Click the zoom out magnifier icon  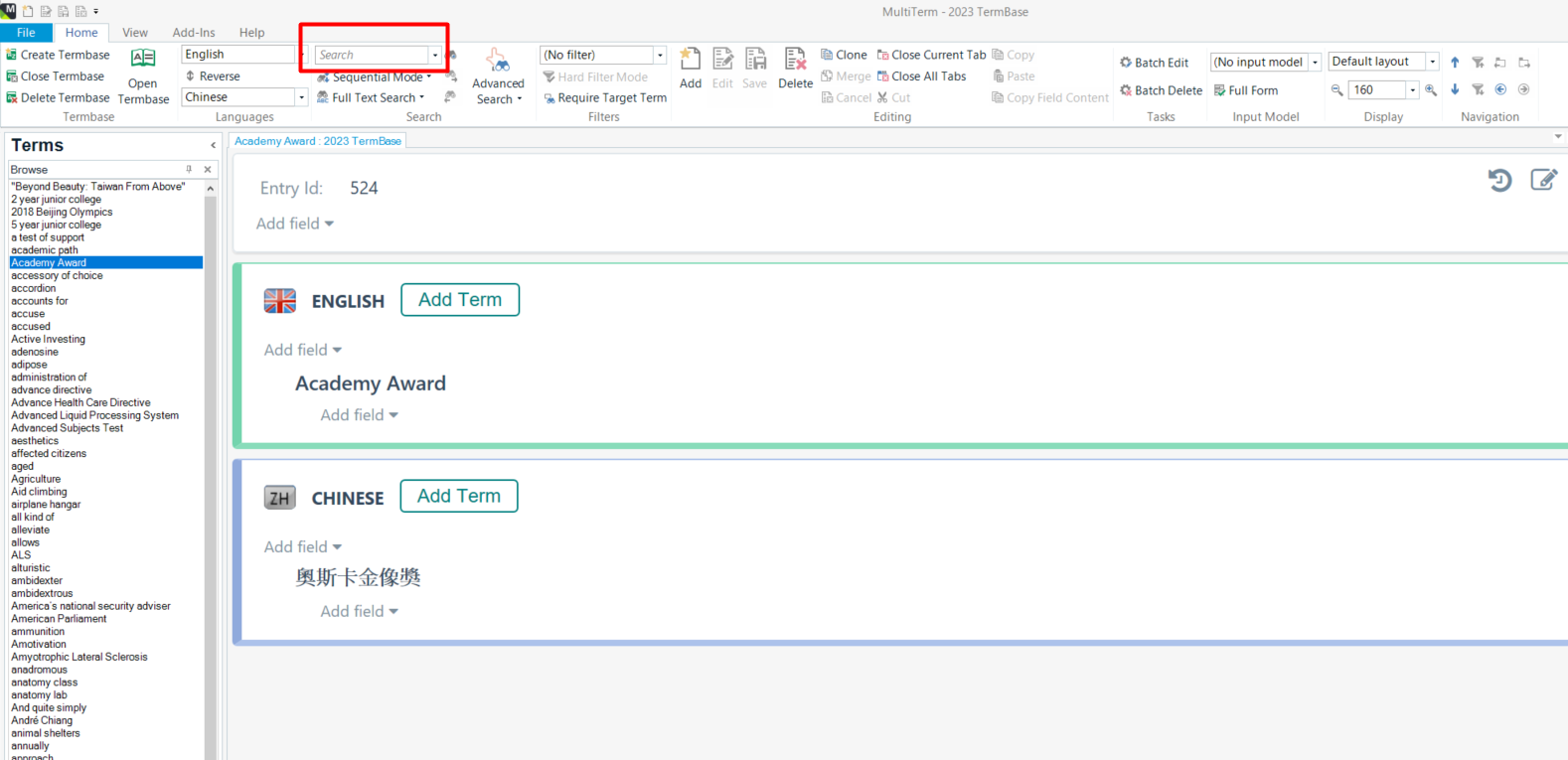1337,90
